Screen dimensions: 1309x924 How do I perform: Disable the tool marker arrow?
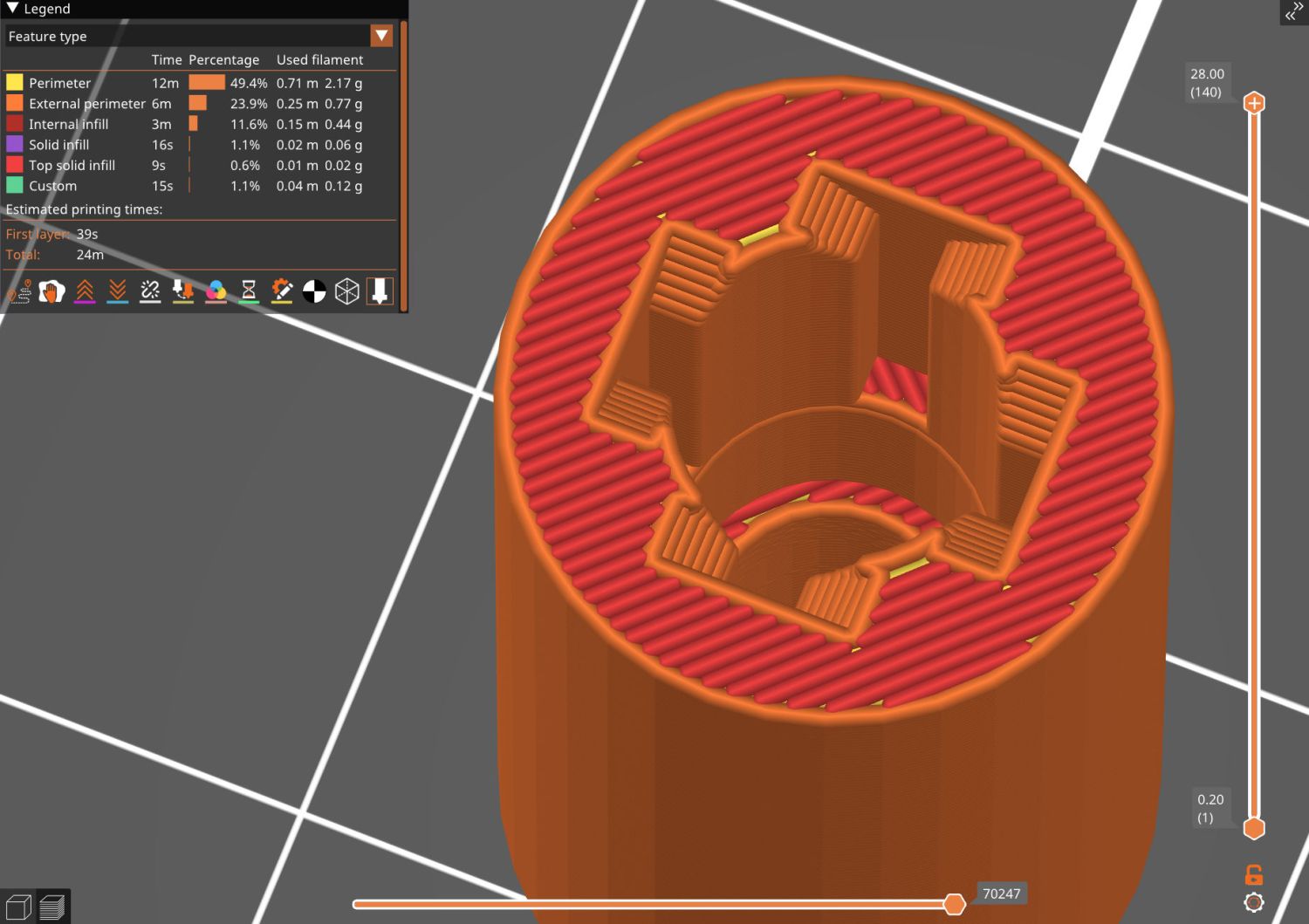[380, 291]
